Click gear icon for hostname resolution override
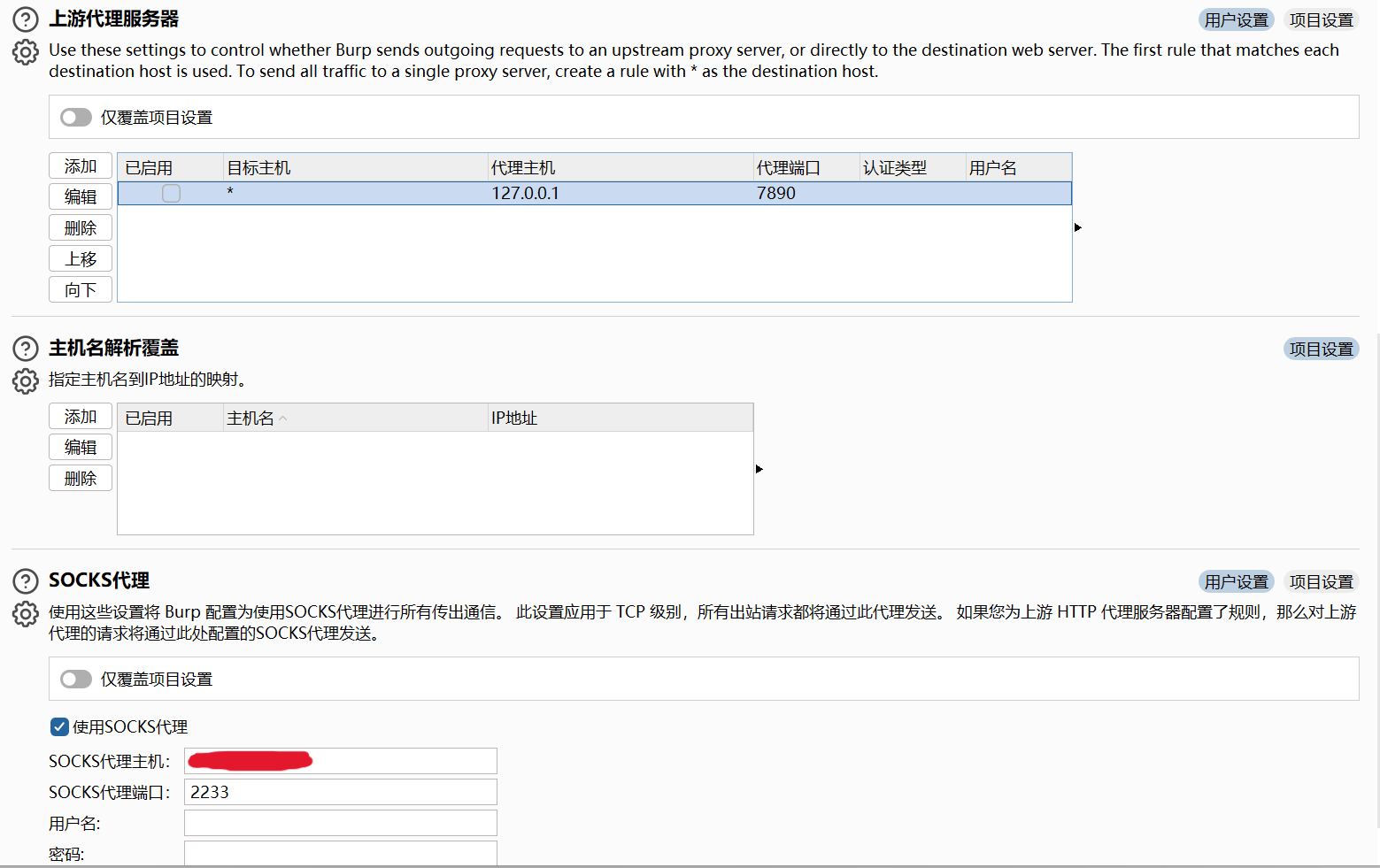Image resolution: width=1380 pixels, height=868 pixels. click(x=26, y=381)
